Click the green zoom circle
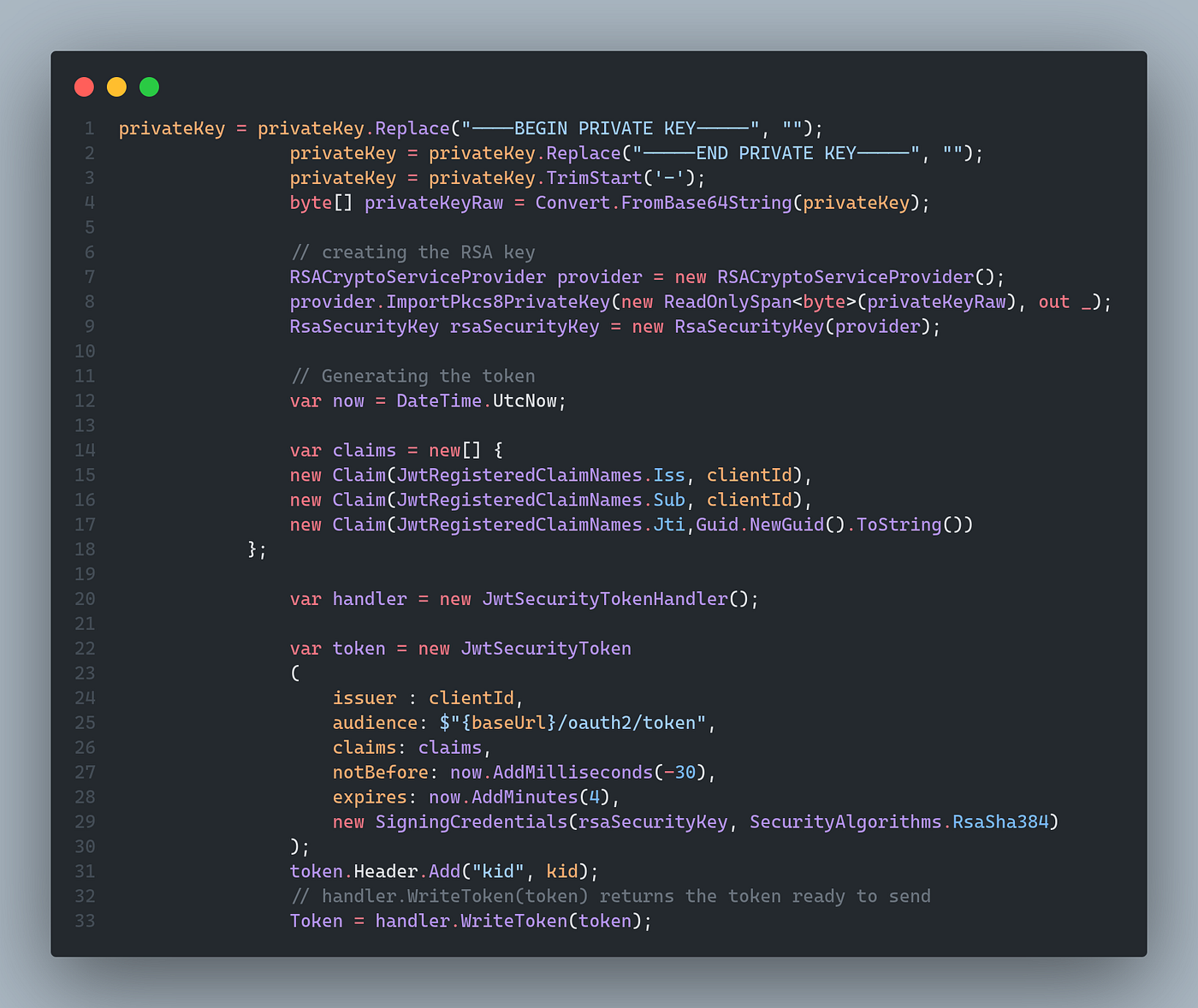 point(149,86)
